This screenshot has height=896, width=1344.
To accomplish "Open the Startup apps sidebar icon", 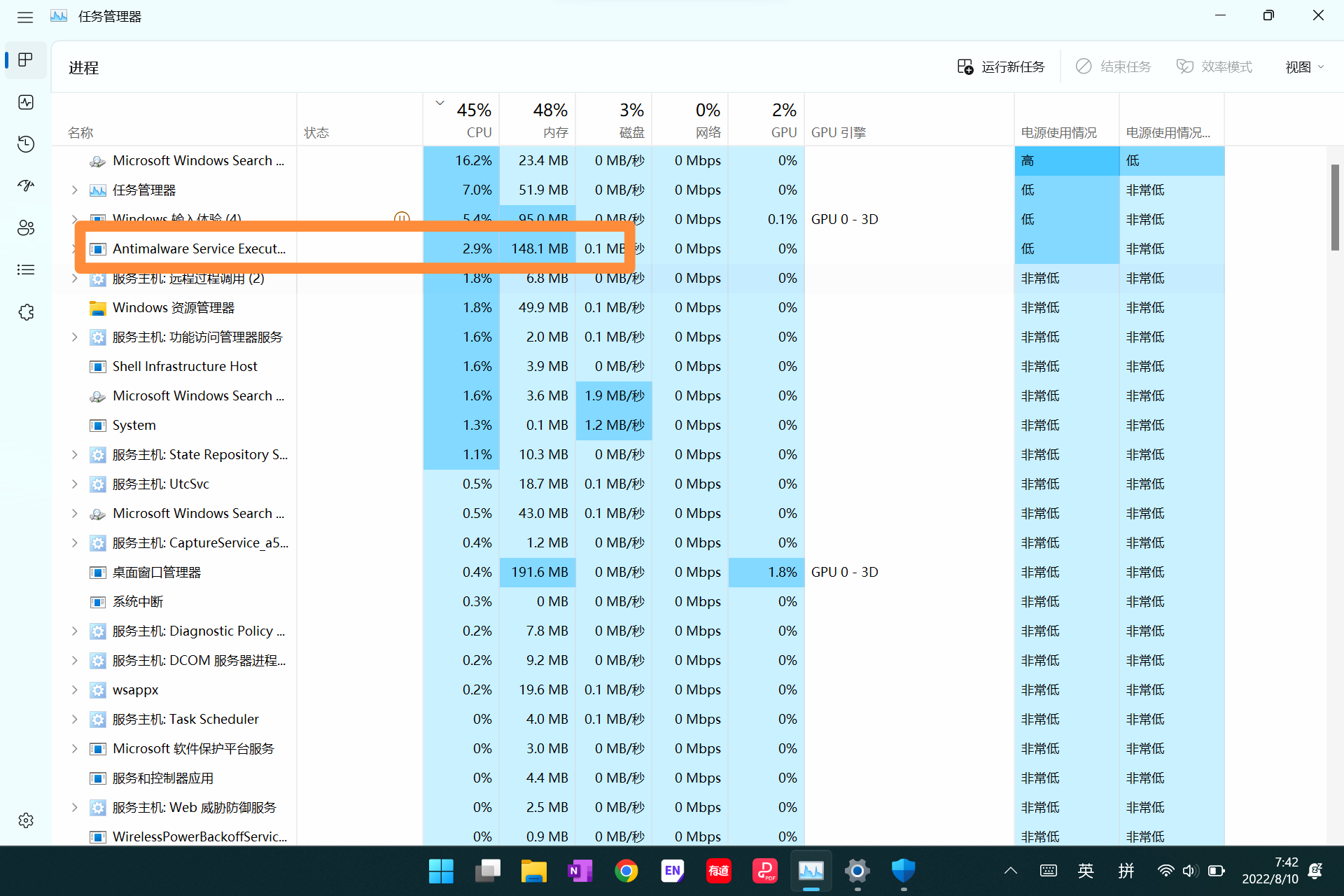I will coord(26,186).
